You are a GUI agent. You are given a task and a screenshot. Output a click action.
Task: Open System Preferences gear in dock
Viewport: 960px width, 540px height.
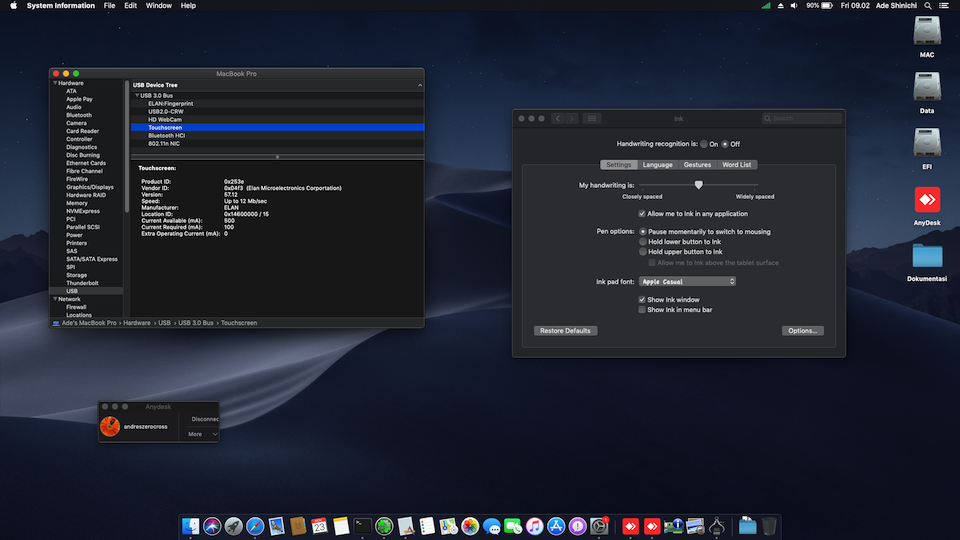click(x=599, y=526)
